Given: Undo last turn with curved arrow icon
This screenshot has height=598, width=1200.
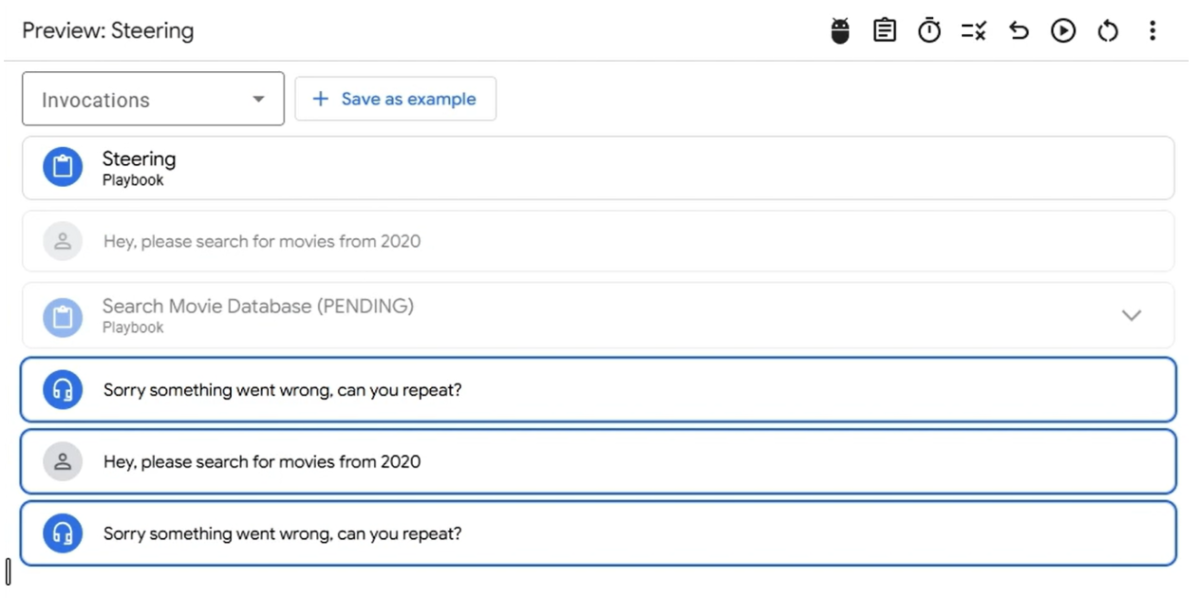Looking at the screenshot, I should tap(1018, 31).
